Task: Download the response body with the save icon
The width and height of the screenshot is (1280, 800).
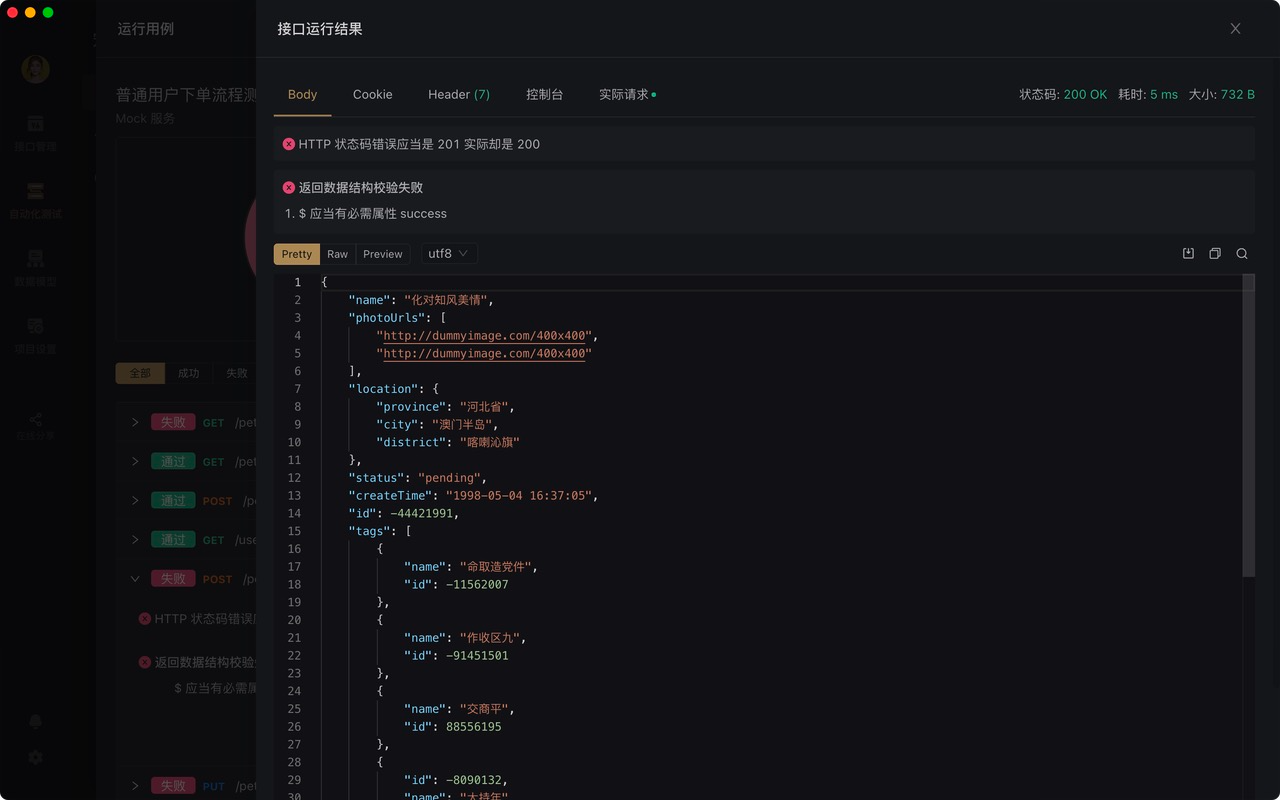Action: click(1188, 254)
